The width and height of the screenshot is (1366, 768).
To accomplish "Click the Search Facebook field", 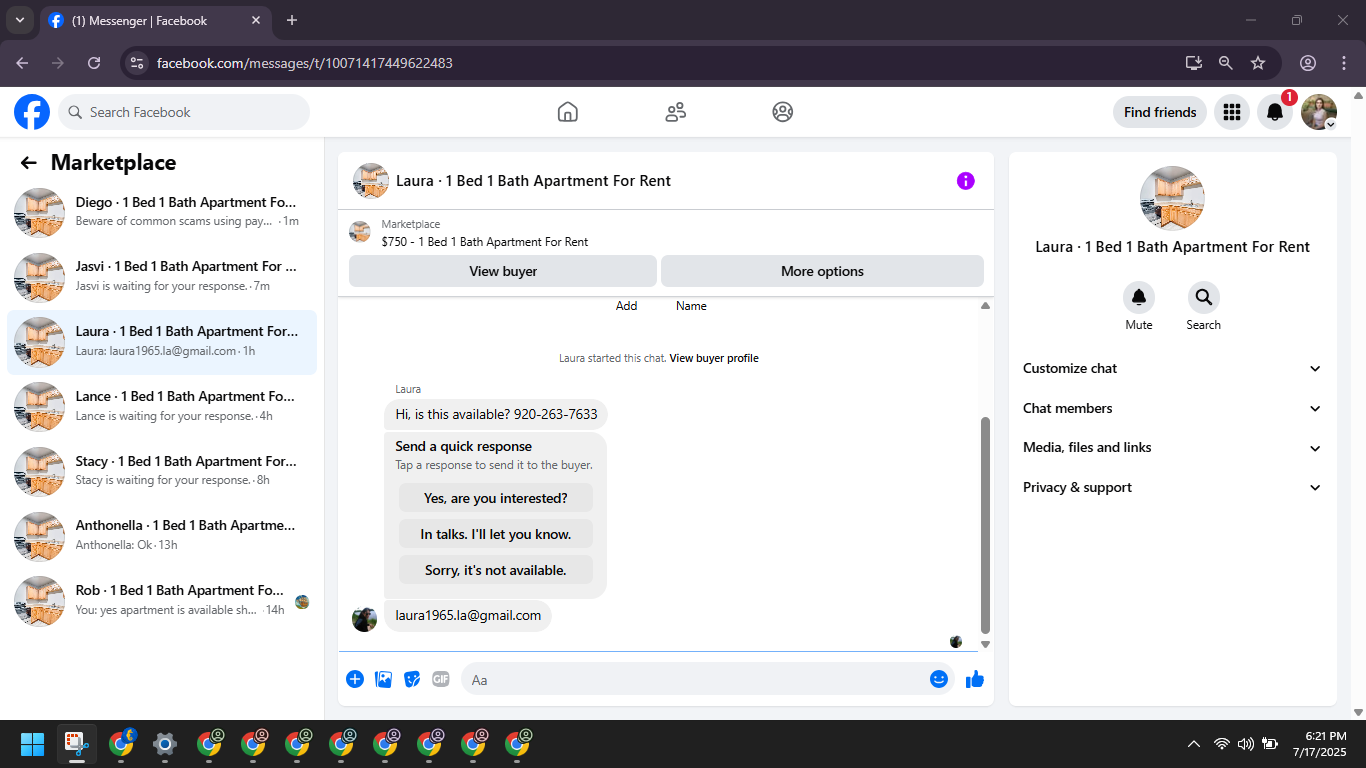I will click(184, 112).
